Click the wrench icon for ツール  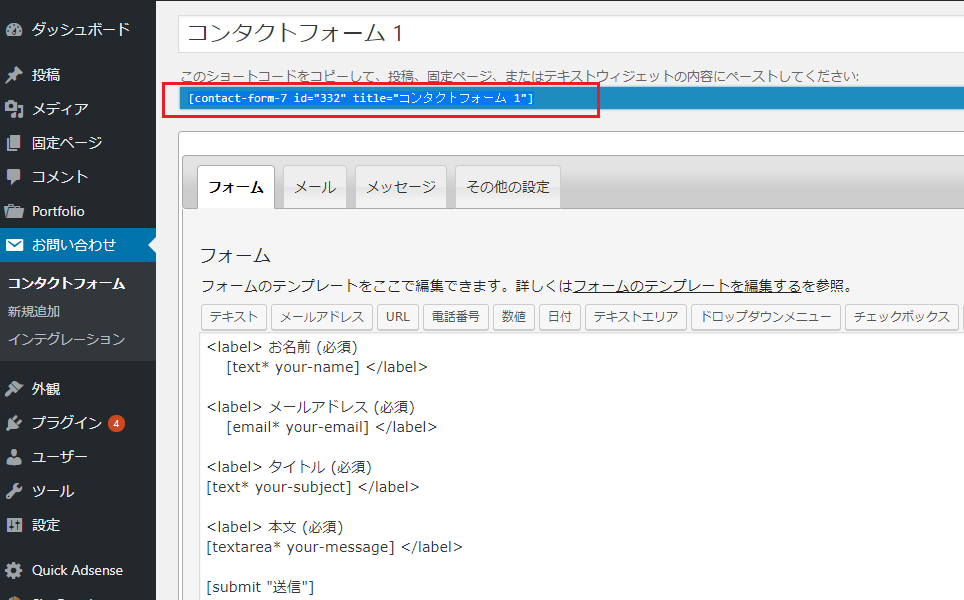tap(14, 491)
